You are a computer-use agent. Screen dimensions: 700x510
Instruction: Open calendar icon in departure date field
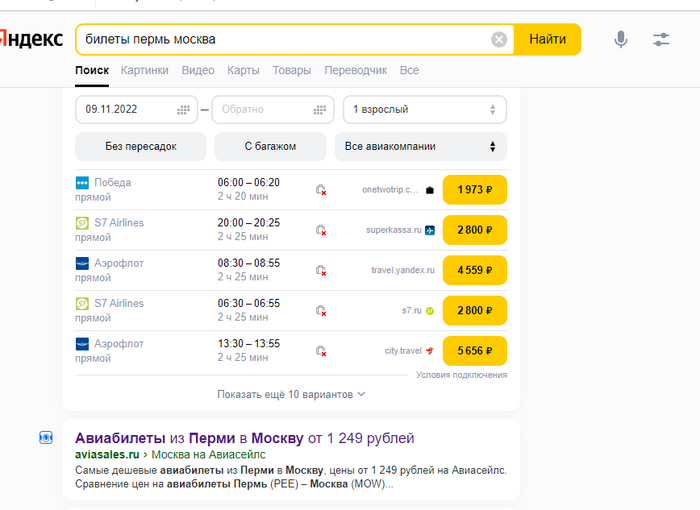click(x=183, y=109)
